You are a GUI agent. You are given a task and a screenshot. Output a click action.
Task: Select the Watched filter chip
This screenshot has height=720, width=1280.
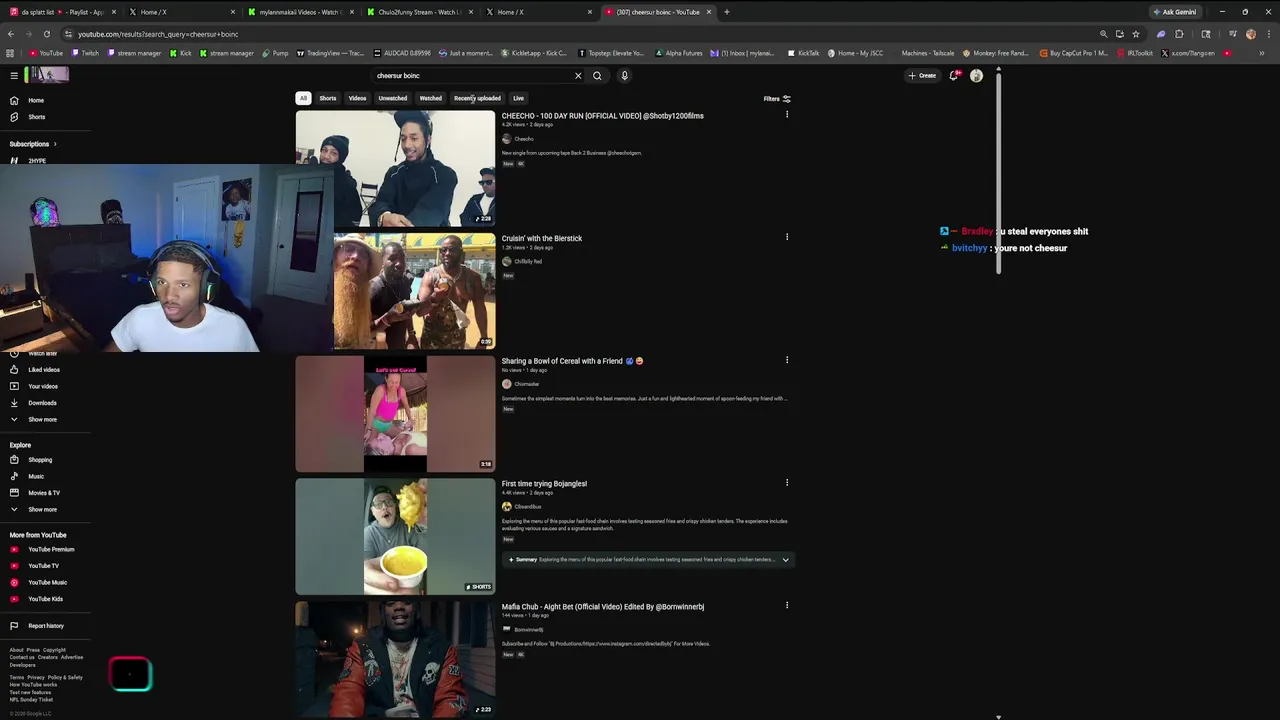pos(431,98)
